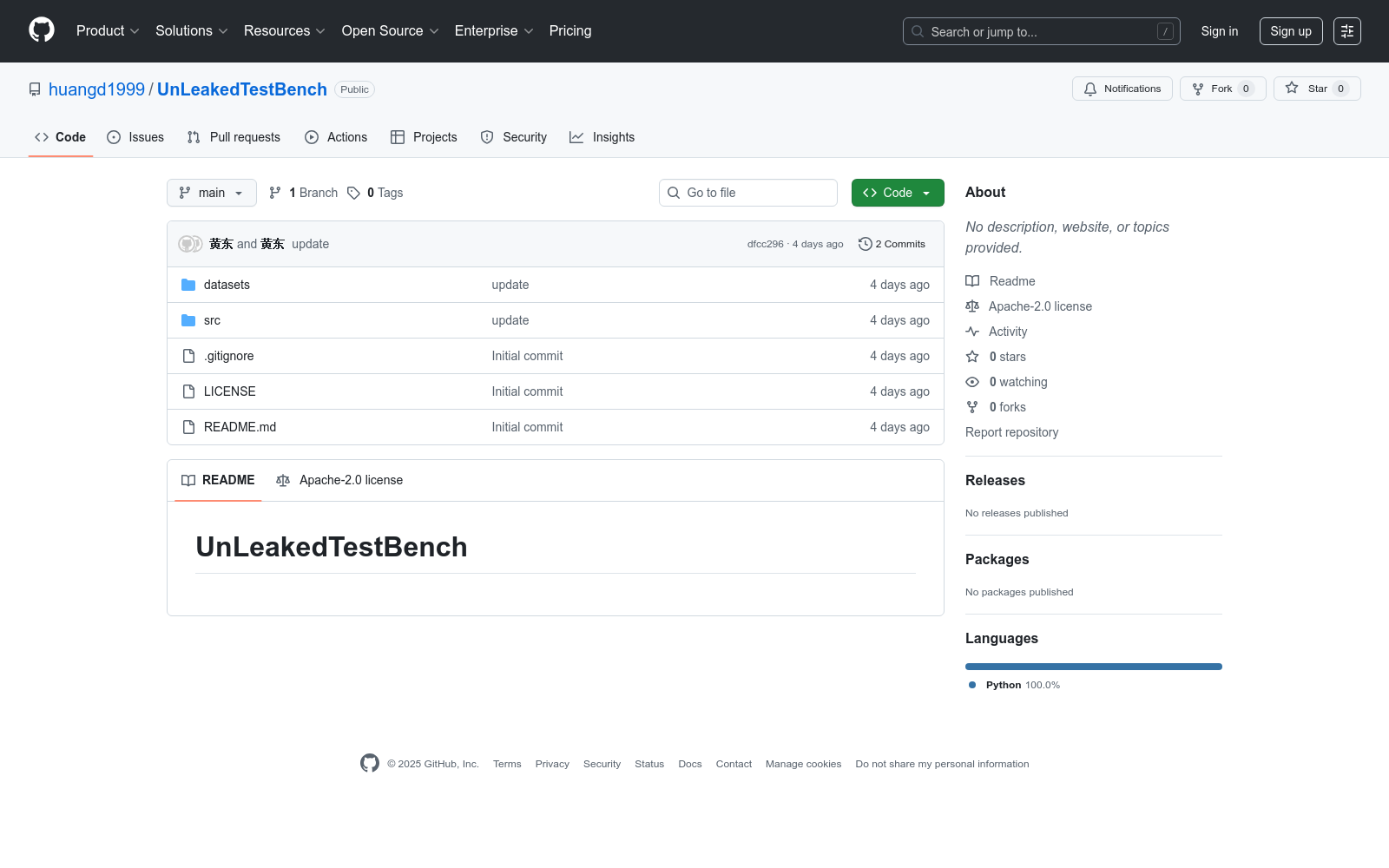The width and height of the screenshot is (1389, 868).
Task: Click the Search or jump to field
Action: click(x=1042, y=31)
